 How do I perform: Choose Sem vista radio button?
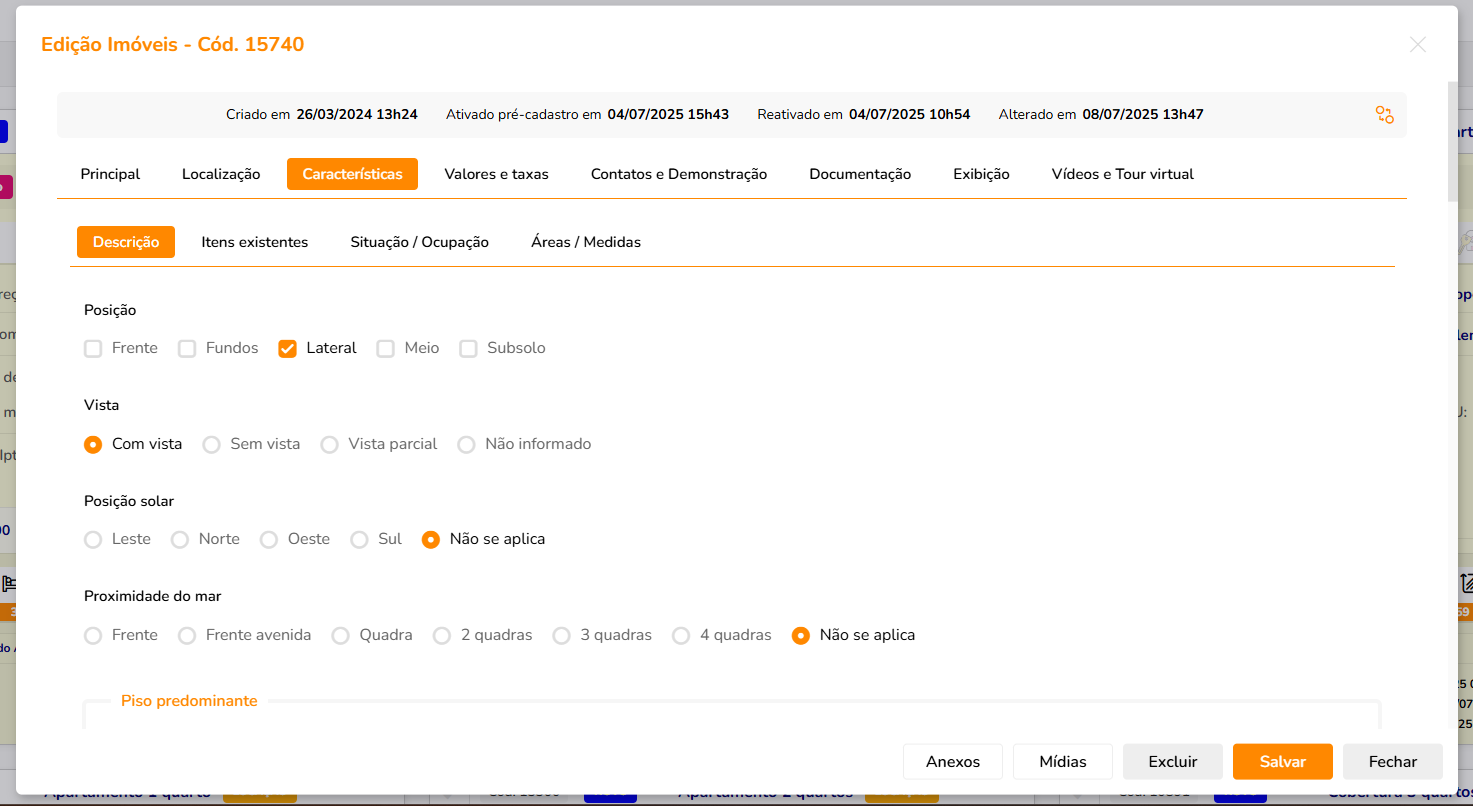click(x=211, y=445)
